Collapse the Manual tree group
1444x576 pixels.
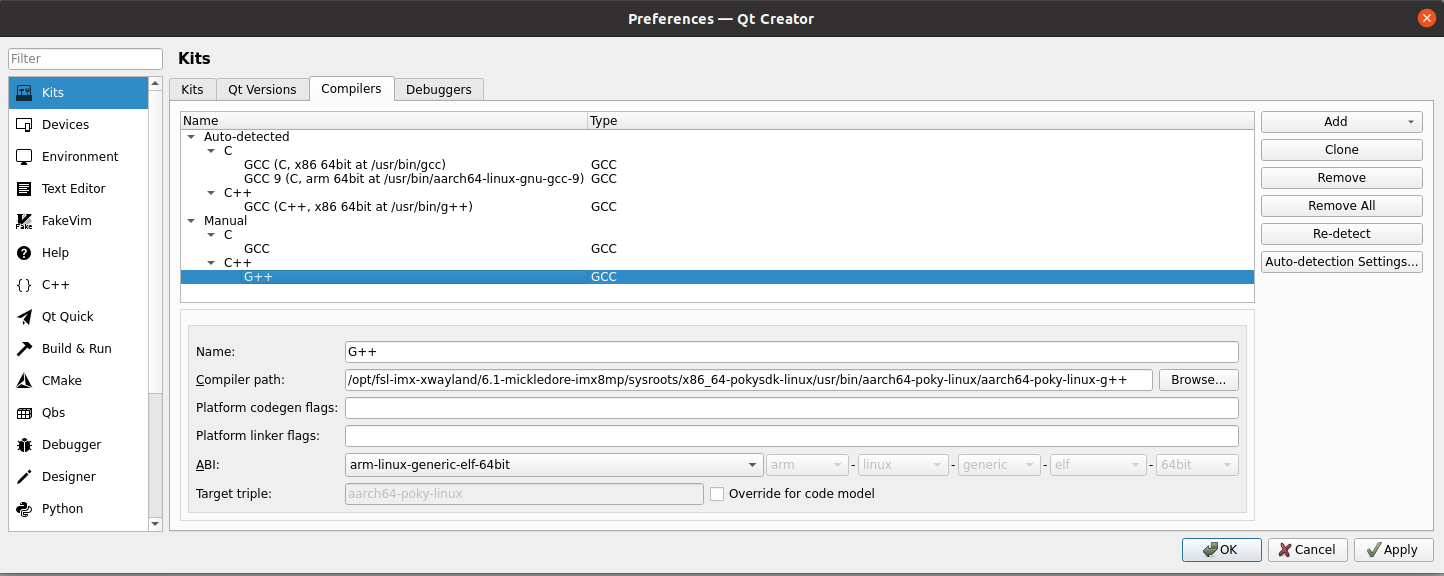coord(190,220)
